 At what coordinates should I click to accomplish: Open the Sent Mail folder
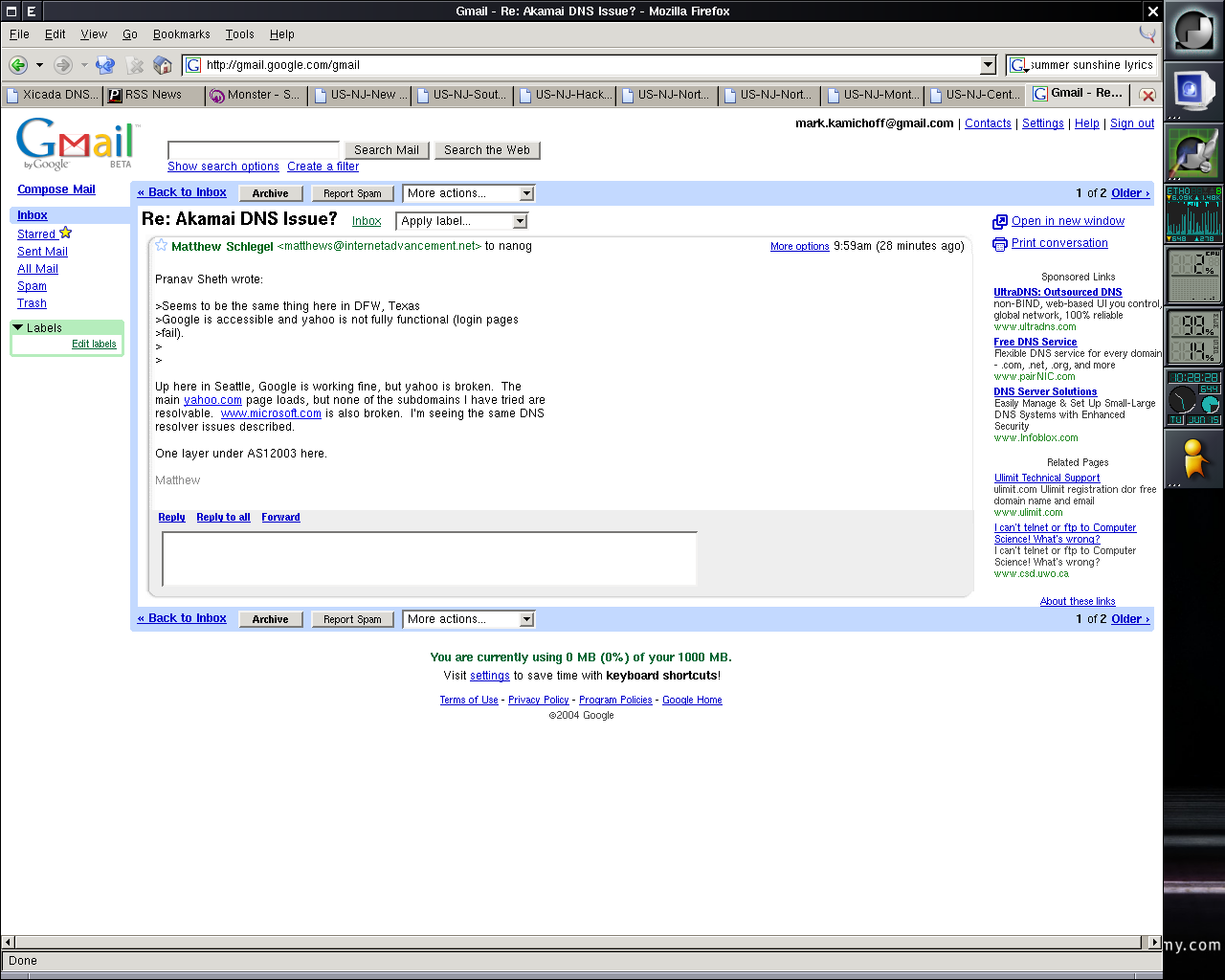[42, 252]
